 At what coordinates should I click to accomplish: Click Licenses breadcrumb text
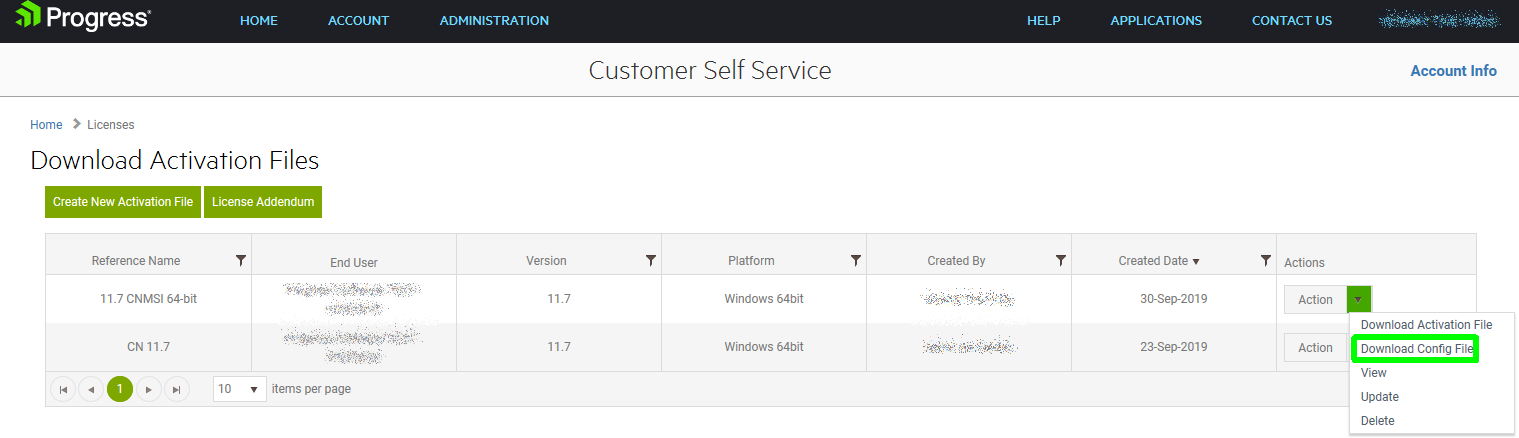pos(111,125)
